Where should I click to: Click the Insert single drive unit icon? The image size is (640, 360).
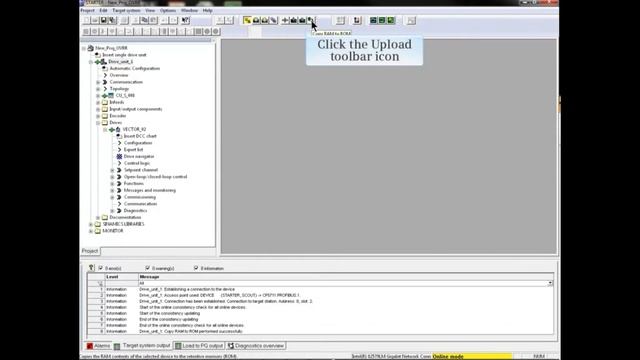[x=98, y=55]
